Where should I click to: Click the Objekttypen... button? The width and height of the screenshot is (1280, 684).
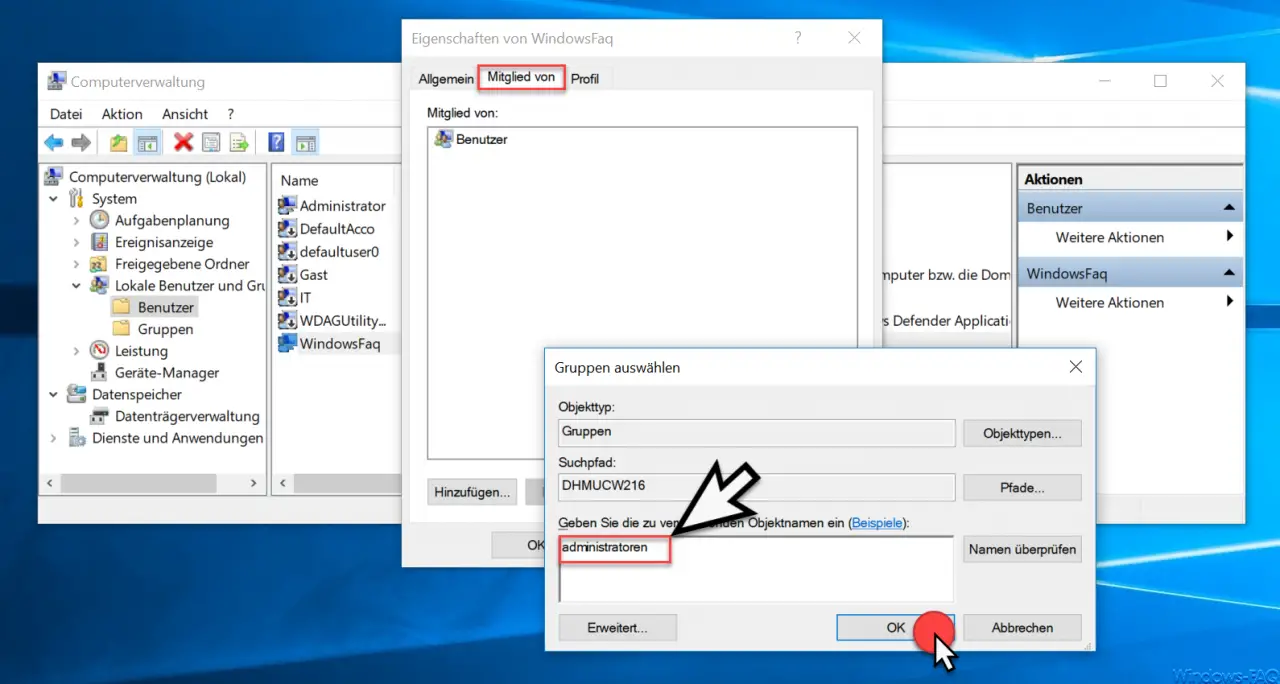(x=1022, y=433)
